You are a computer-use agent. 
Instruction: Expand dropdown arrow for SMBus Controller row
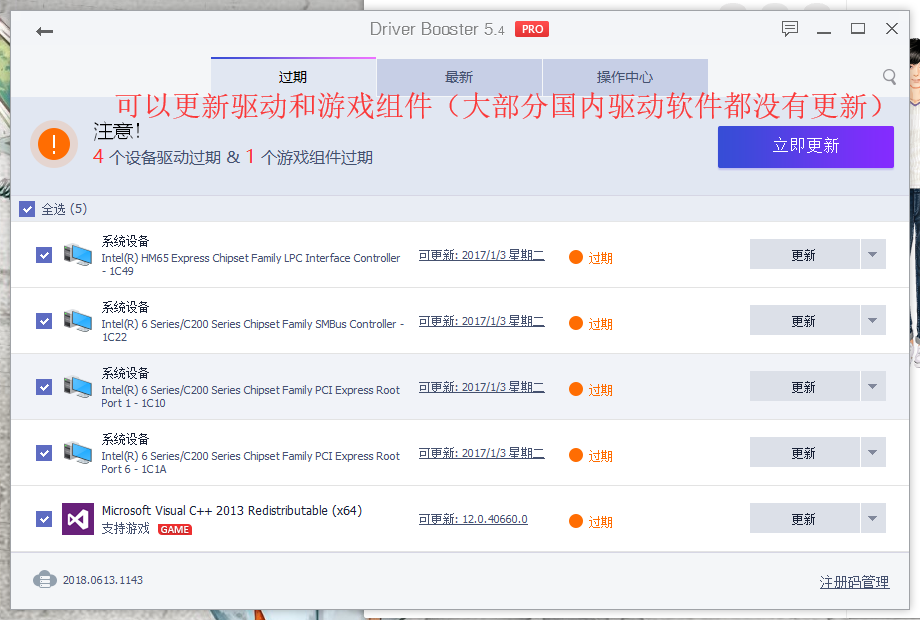tap(873, 320)
